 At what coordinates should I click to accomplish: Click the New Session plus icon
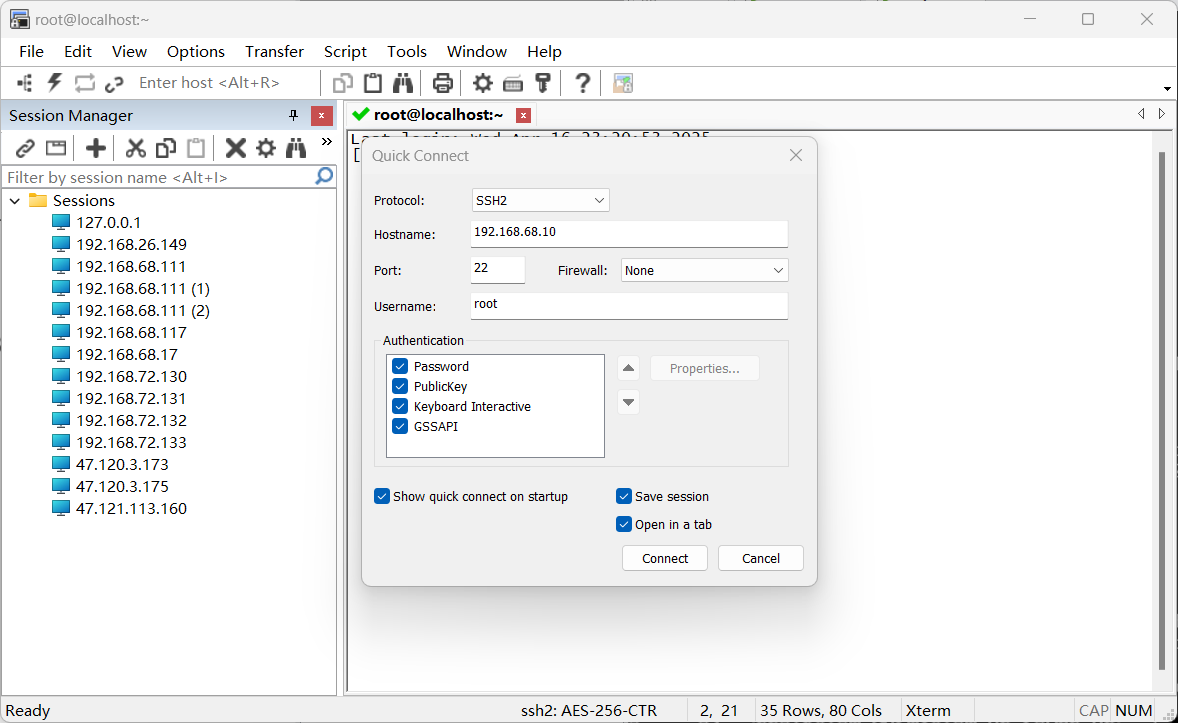tap(96, 149)
